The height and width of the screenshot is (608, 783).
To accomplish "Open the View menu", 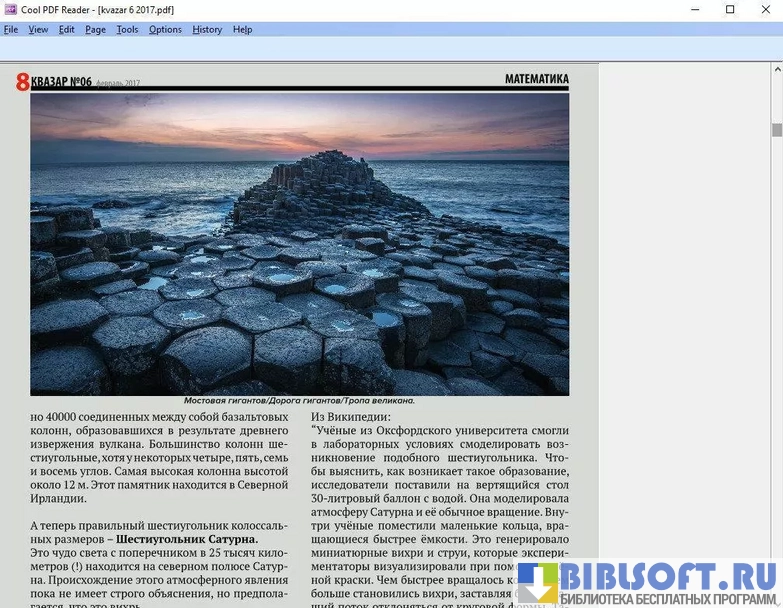I will [38, 29].
